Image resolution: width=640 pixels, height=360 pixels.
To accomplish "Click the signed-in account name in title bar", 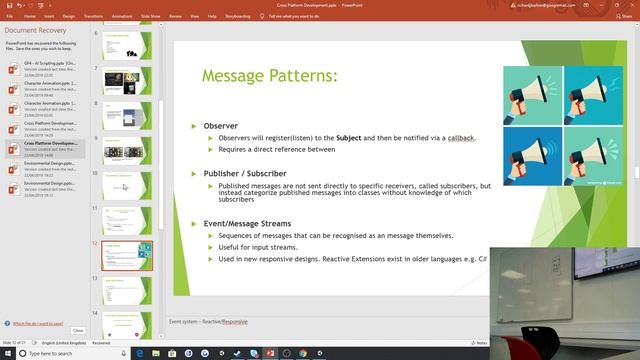I will coord(546,5).
